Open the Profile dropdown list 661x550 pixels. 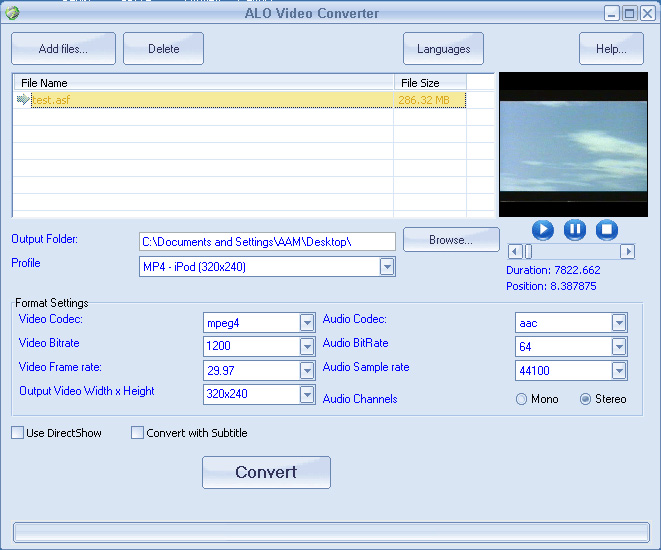coord(387,267)
